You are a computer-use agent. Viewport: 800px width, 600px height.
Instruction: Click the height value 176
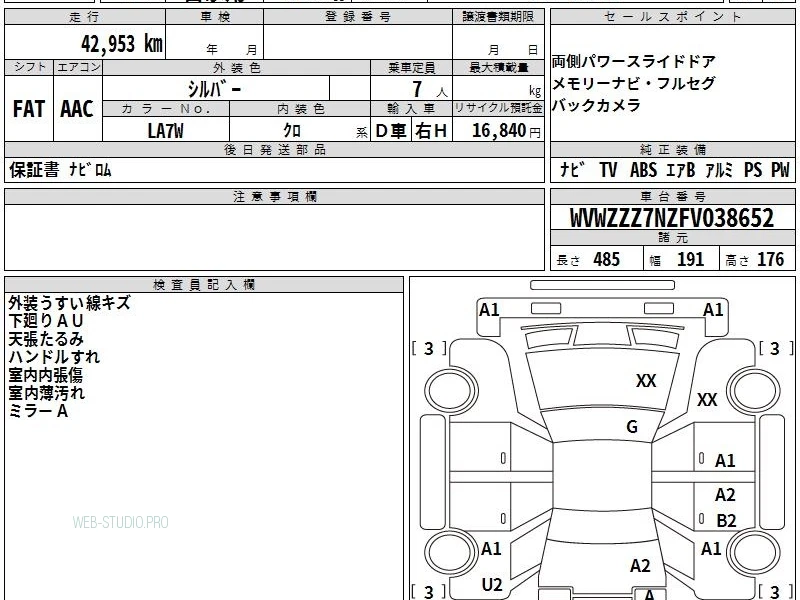pyautogui.click(x=770, y=259)
